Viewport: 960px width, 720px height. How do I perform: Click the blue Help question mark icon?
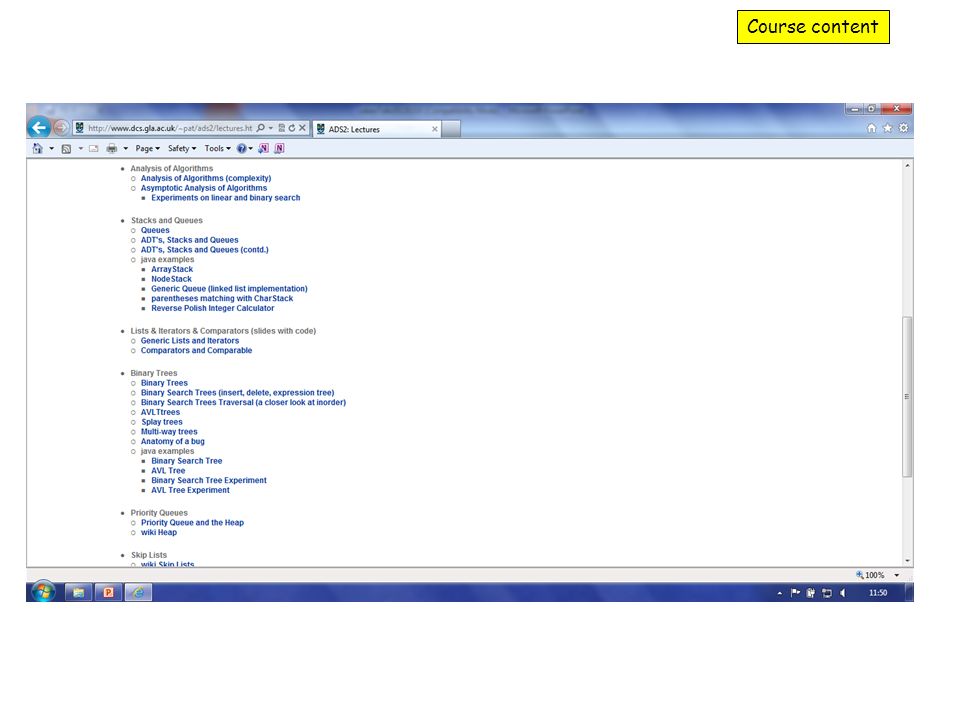click(x=241, y=148)
